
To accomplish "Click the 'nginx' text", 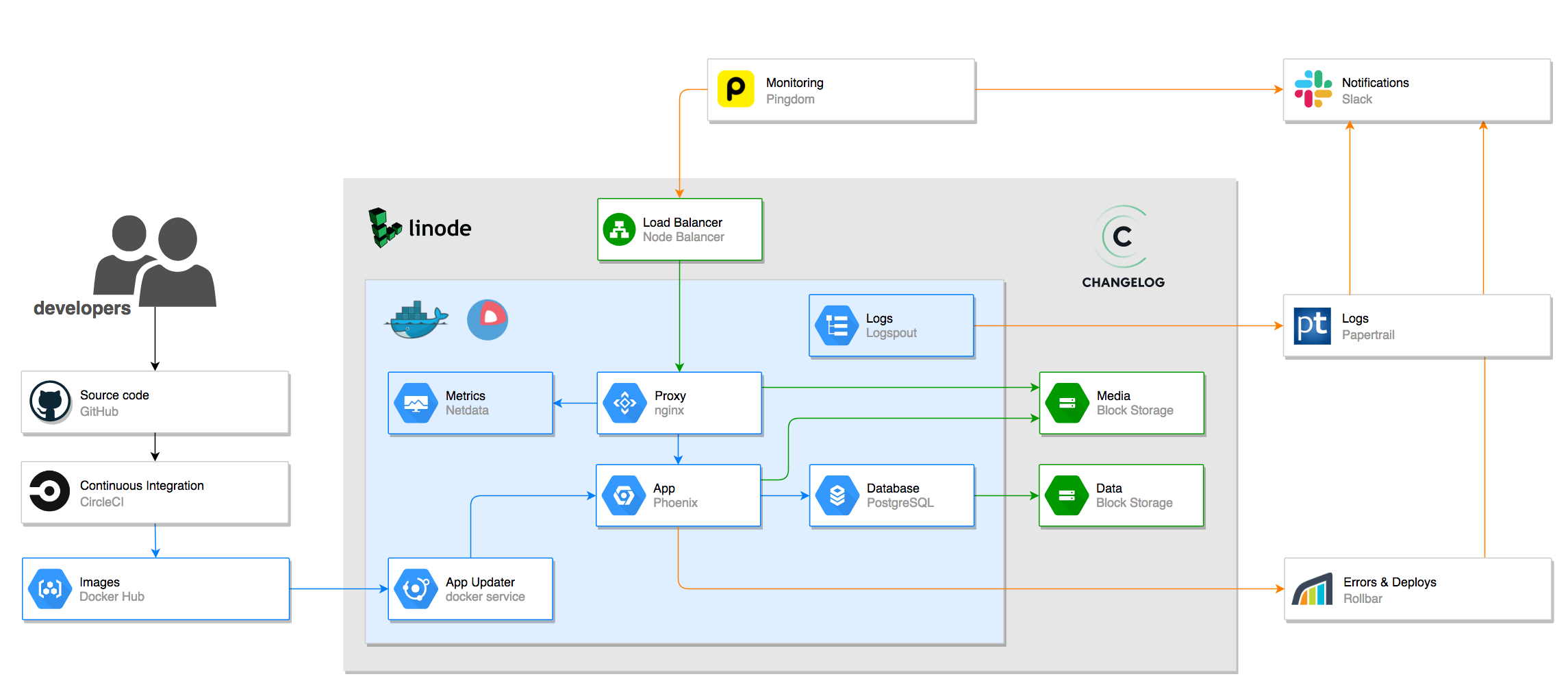I will tap(669, 410).
